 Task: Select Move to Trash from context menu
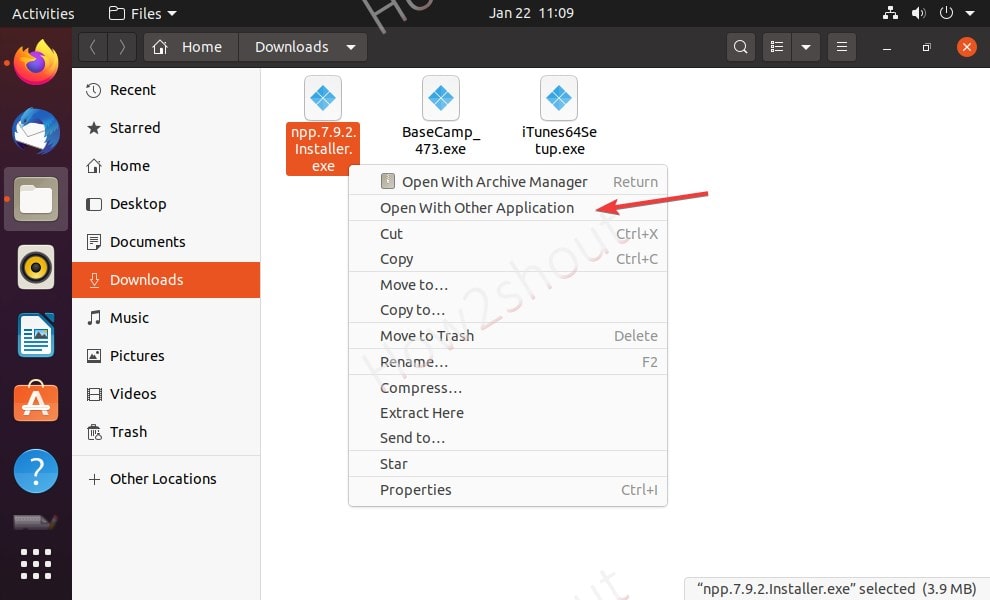pos(427,335)
